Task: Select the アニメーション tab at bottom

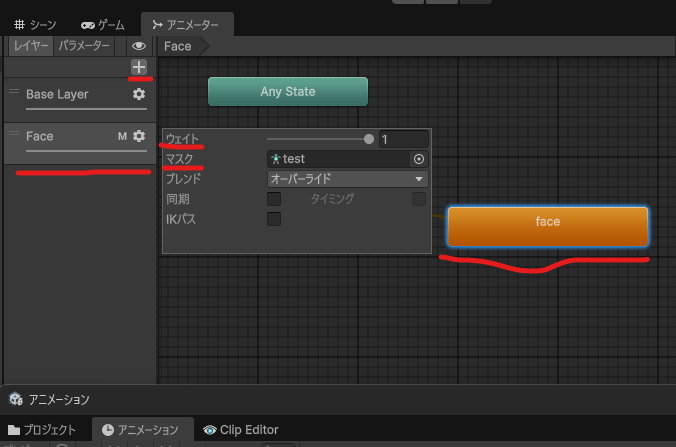Action: click(141, 430)
